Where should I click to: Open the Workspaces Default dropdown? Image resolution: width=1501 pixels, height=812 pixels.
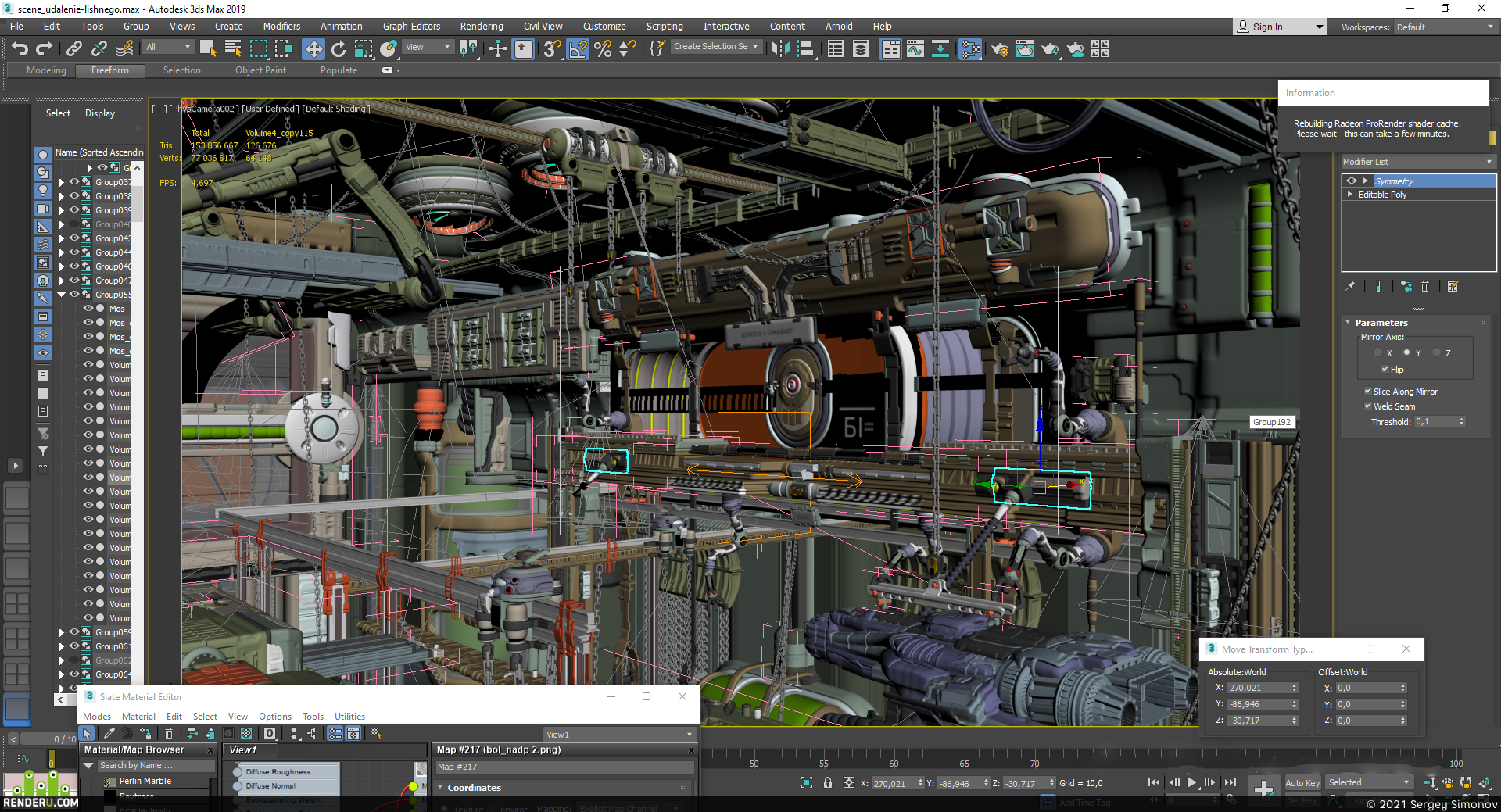click(1444, 27)
